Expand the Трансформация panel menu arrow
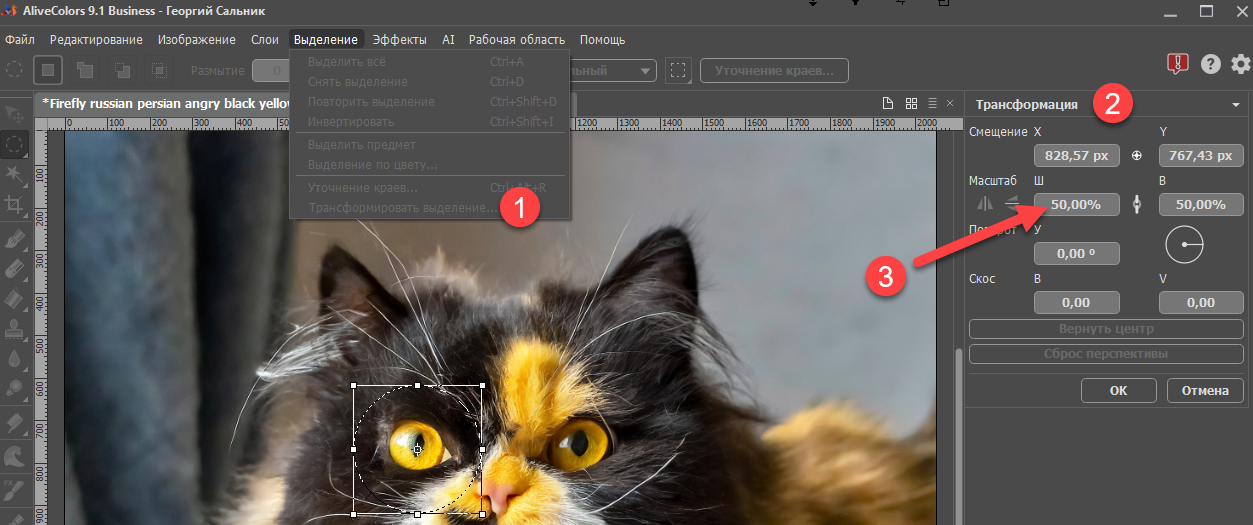The width and height of the screenshot is (1253, 525). pyautogui.click(x=1237, y=105)
